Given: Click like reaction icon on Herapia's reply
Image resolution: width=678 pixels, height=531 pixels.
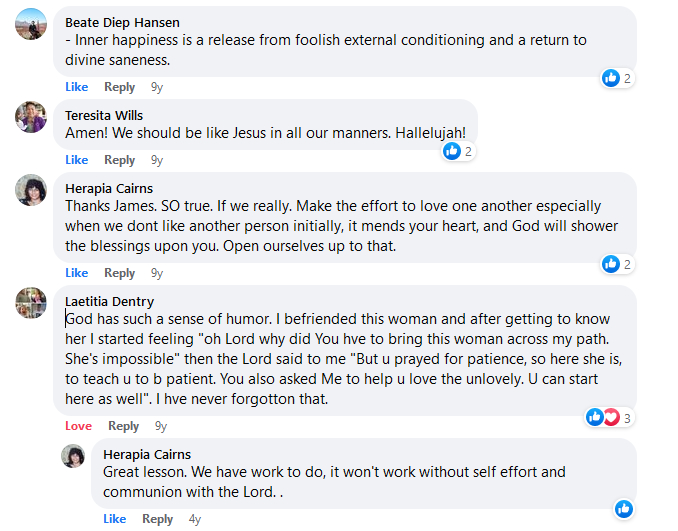Looking at the screenshot, I should click(623, 508).
